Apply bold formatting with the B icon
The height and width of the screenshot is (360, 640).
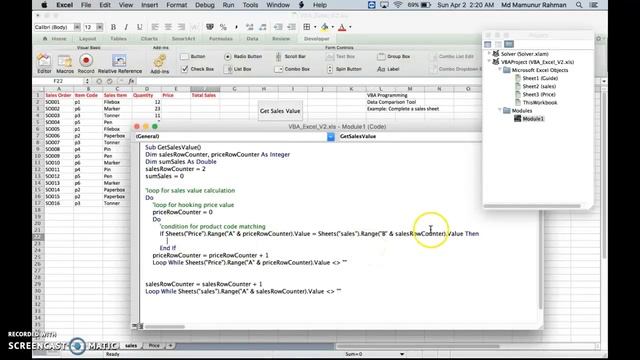(113, 27)
